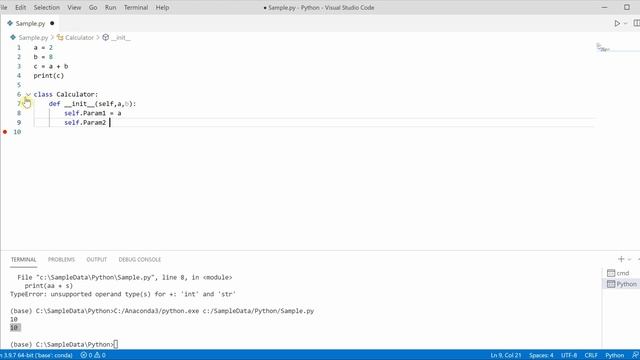Click Sample.py in the breadcrumb

coord(33,38)
